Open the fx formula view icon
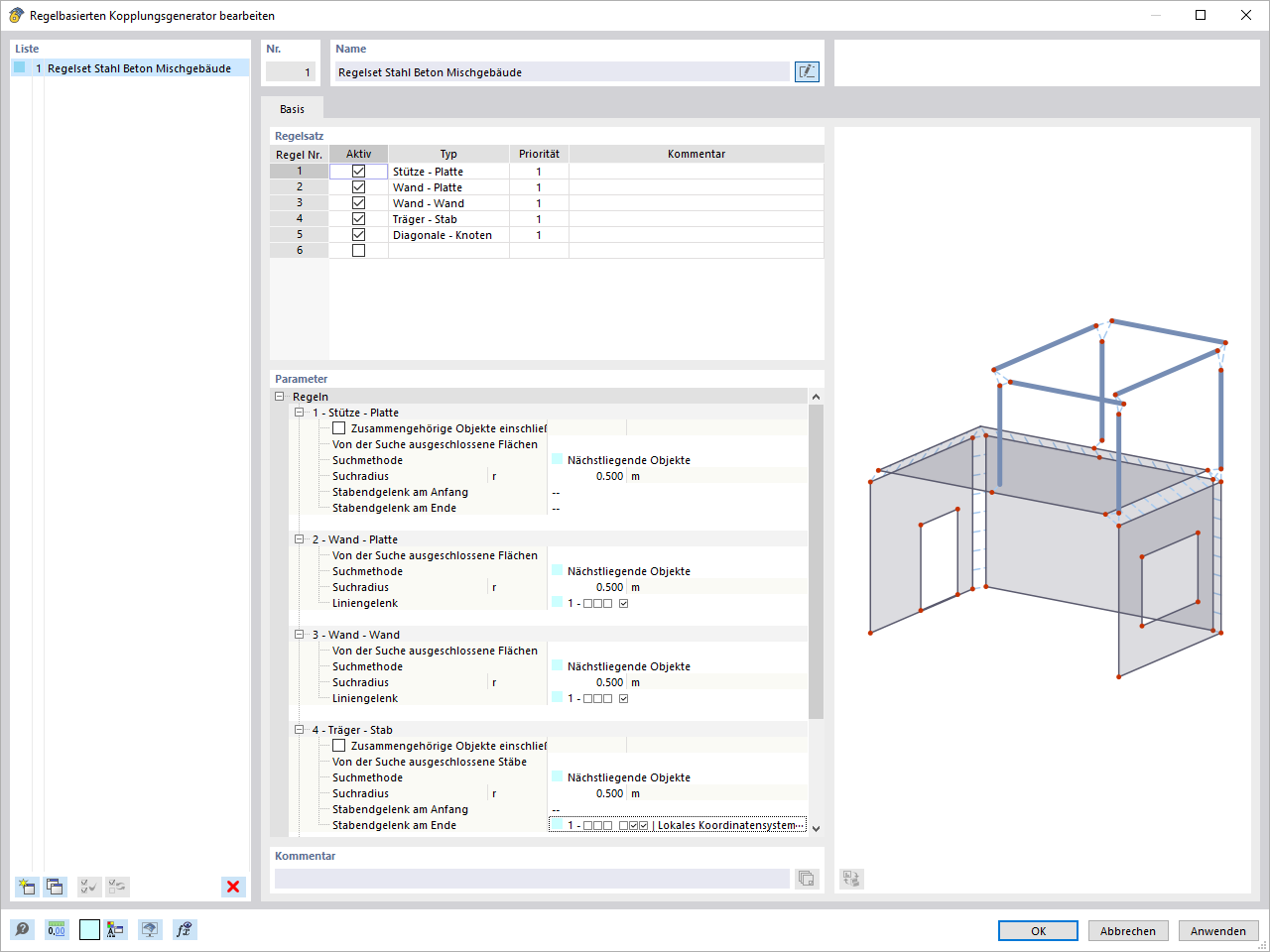The image size is (1270, 952). point(185,929)
